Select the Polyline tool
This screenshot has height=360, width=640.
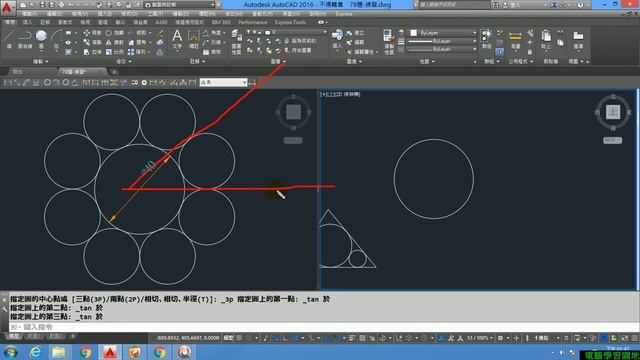25,39
